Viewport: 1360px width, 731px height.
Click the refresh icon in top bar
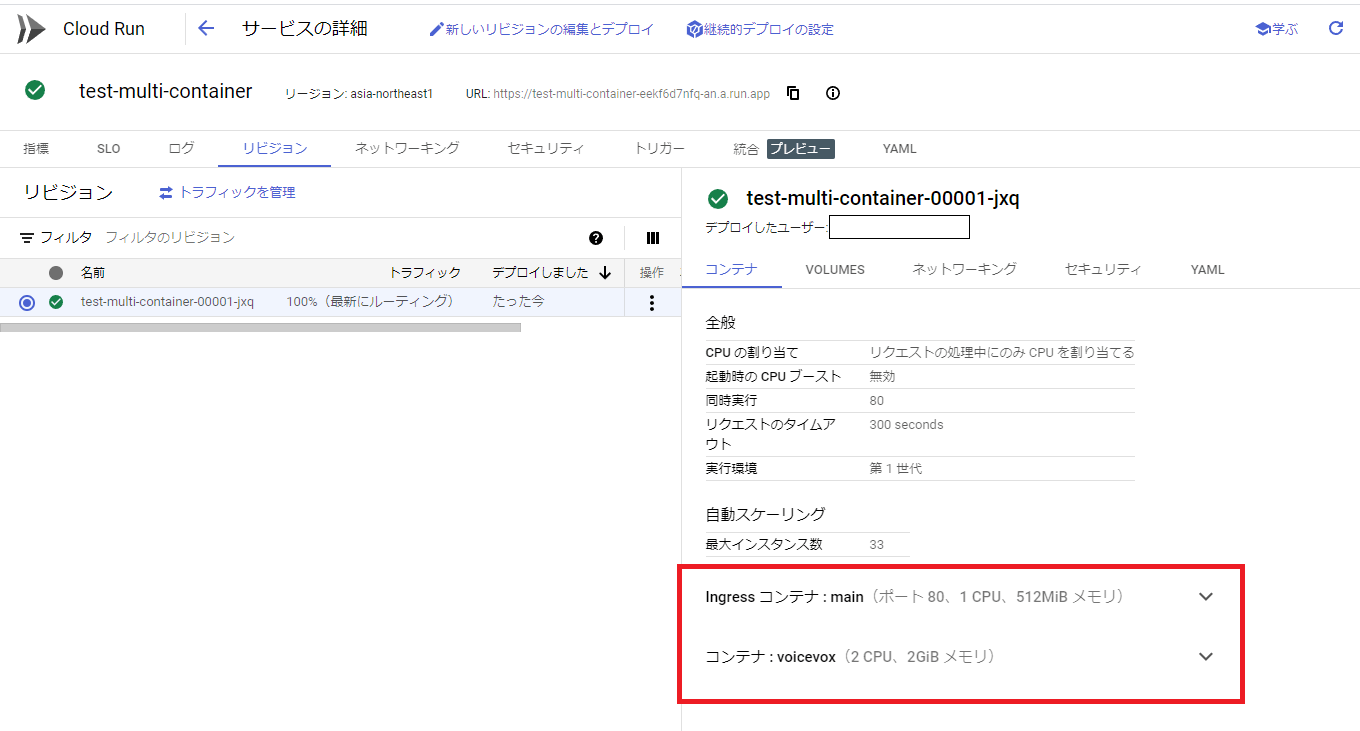1336,29
